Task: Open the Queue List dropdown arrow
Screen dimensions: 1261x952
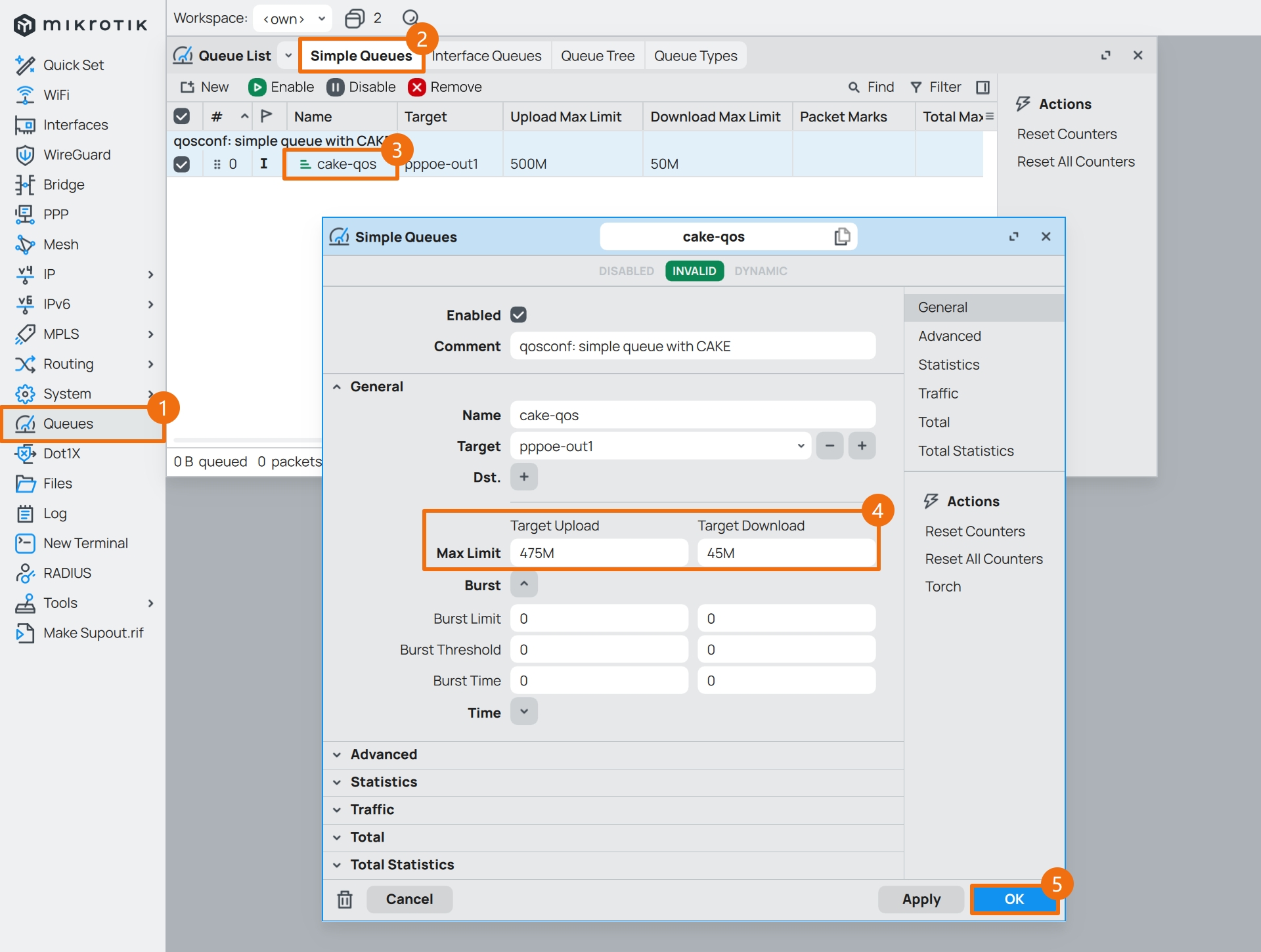Action: point(288,56)
